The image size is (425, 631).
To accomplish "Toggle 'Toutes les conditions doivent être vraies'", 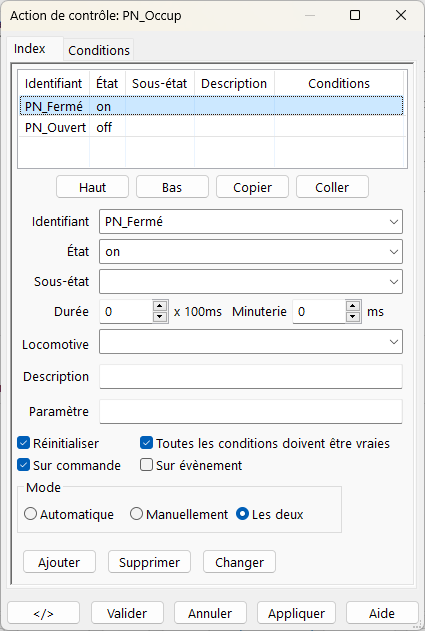I will tap(146, 443).
